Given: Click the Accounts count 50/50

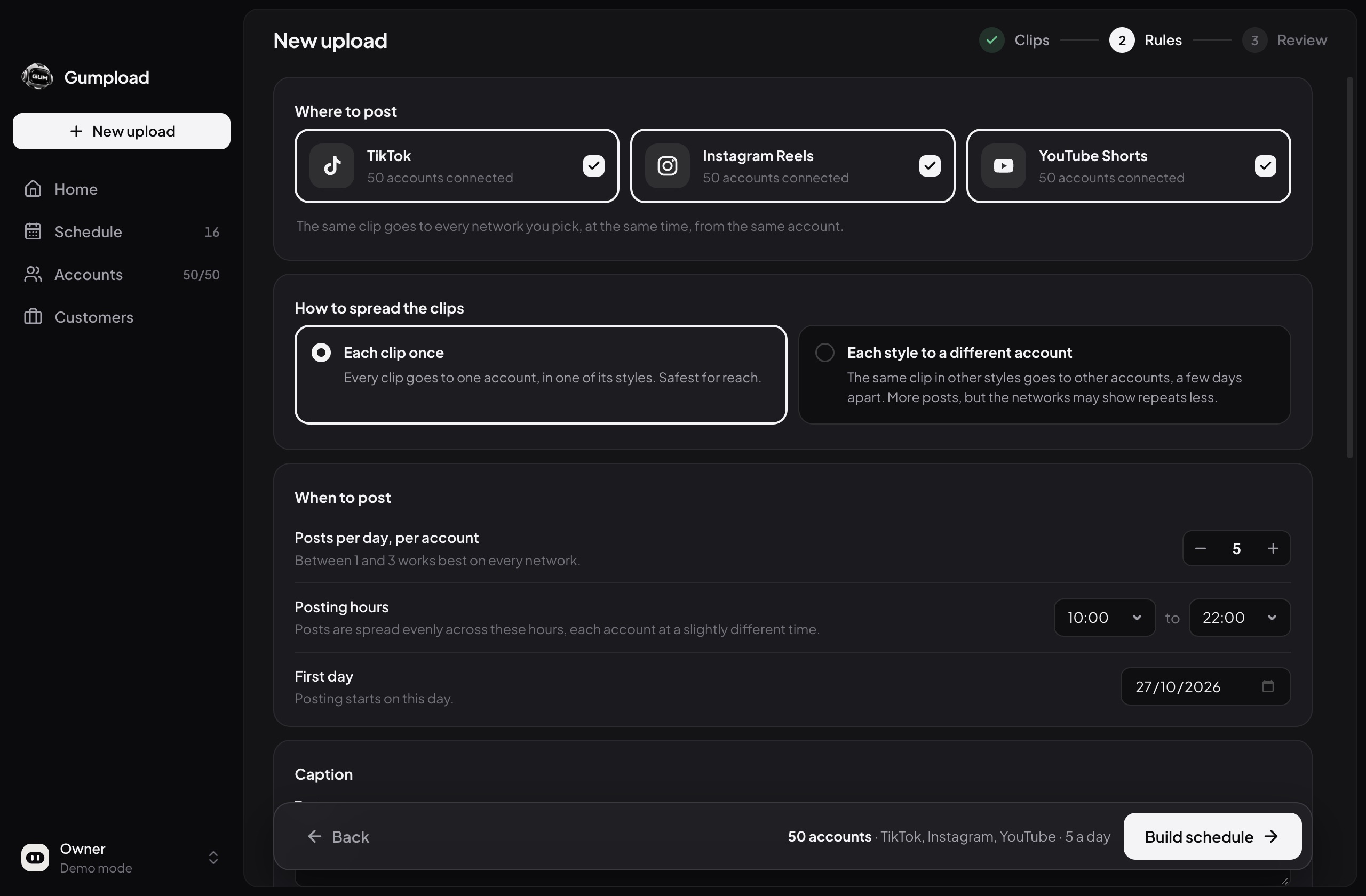Looking at the screenshot, I should pos(201,275).
